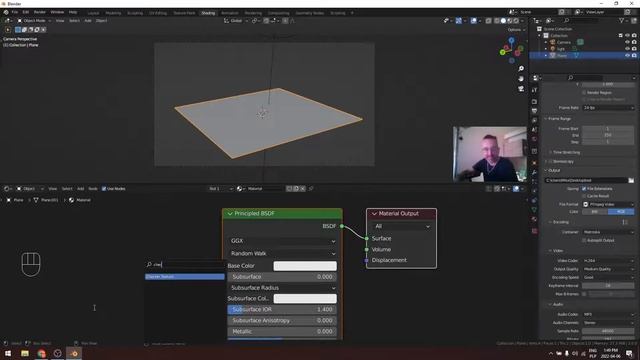
Task: Open the Audio Codec dropdown
Action: pyautogui.click(x=608, y=314)
